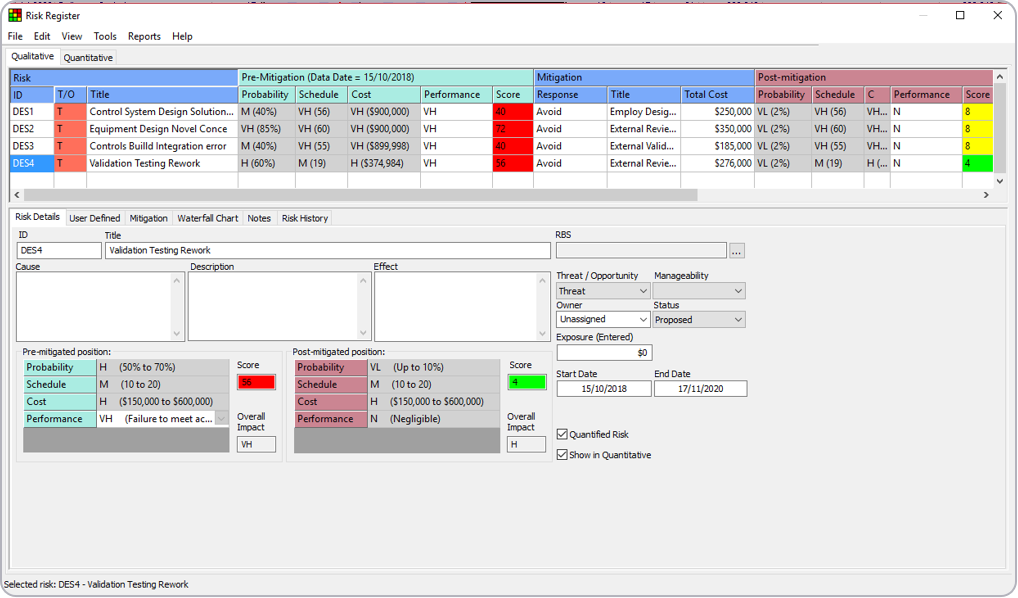This screenshot has width=1018, height=598.
Task: Click Control System Design Solution title cell
Action: click(x=162, y=112)
